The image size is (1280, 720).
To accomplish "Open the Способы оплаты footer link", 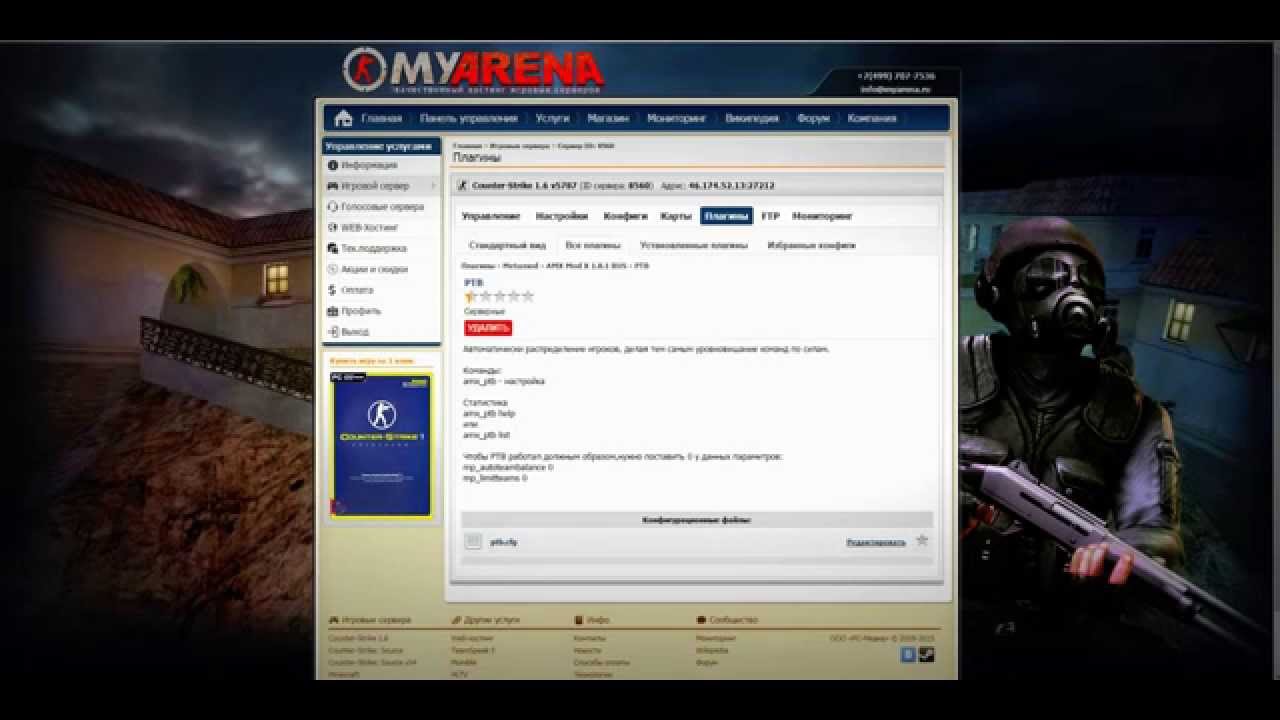I will [x=601, y=662].
